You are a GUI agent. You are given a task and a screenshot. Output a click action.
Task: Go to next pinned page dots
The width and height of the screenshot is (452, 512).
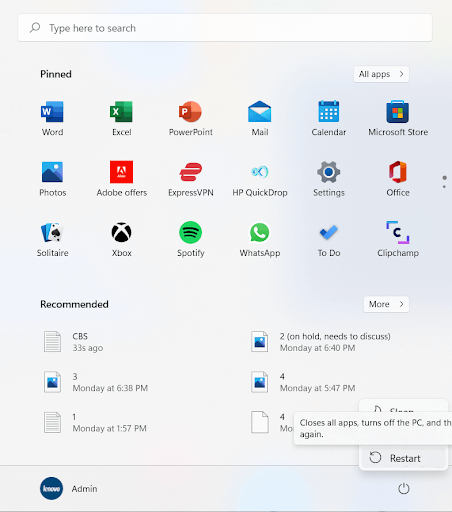(x=444, y=182)
